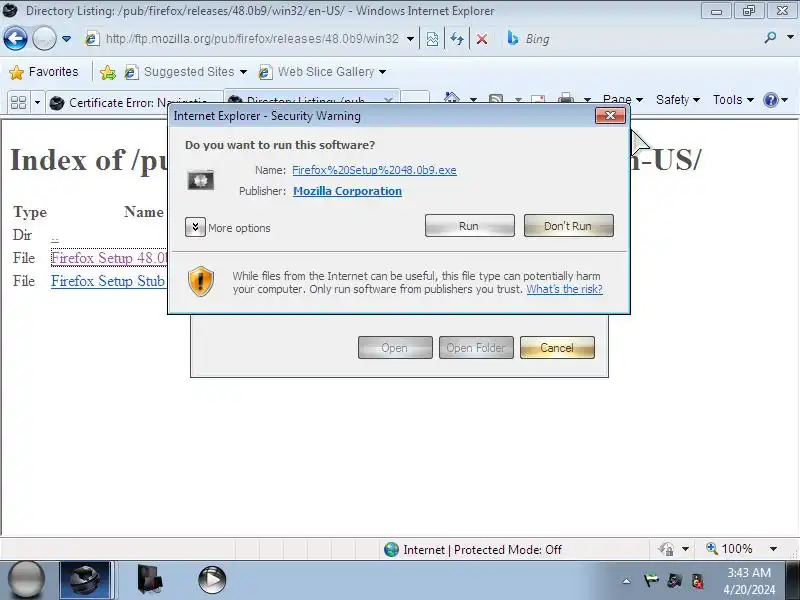Click Run in the Security Warning
The width and height of the screenshot is (800, 600).
(x=469, y=226)
